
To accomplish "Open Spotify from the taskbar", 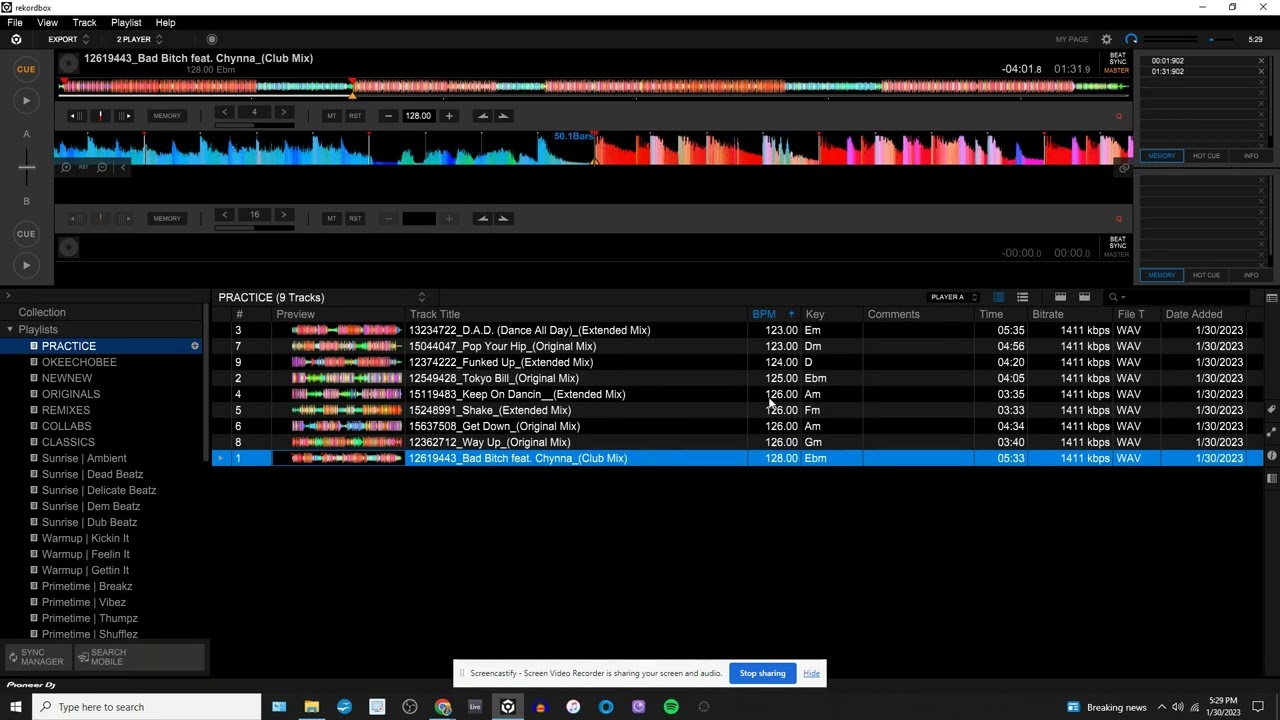I will click(x=671, y=707).
